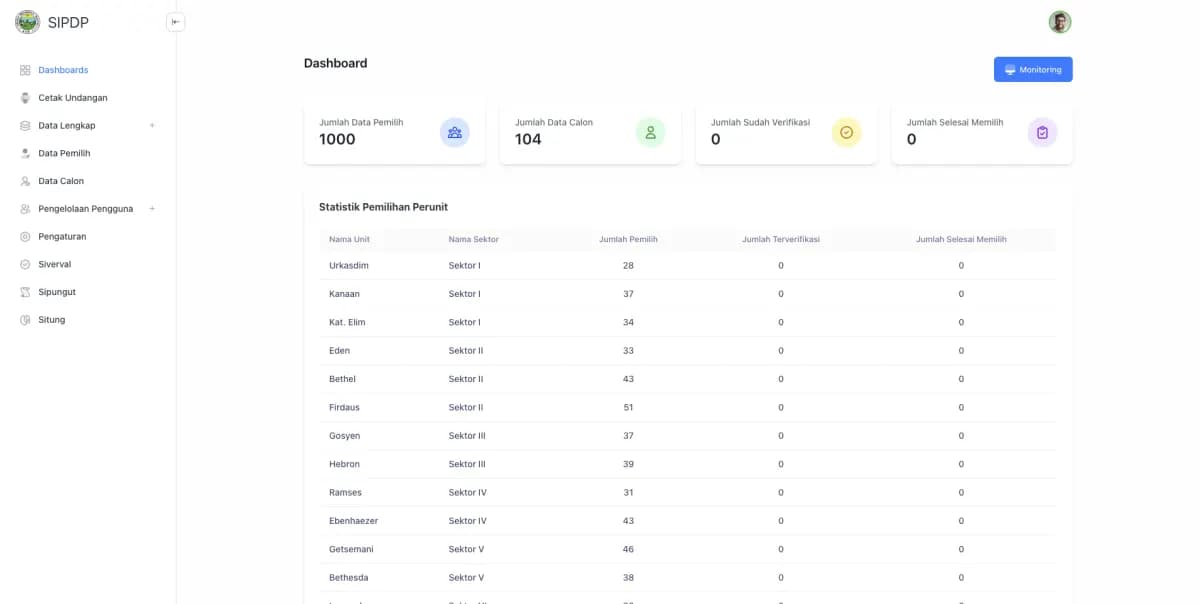Image resolution: width=1200 pixels, height=604 pixels.
Task: Open the Situng menu item
Action: pyautogui.click(x=52, y=320)
